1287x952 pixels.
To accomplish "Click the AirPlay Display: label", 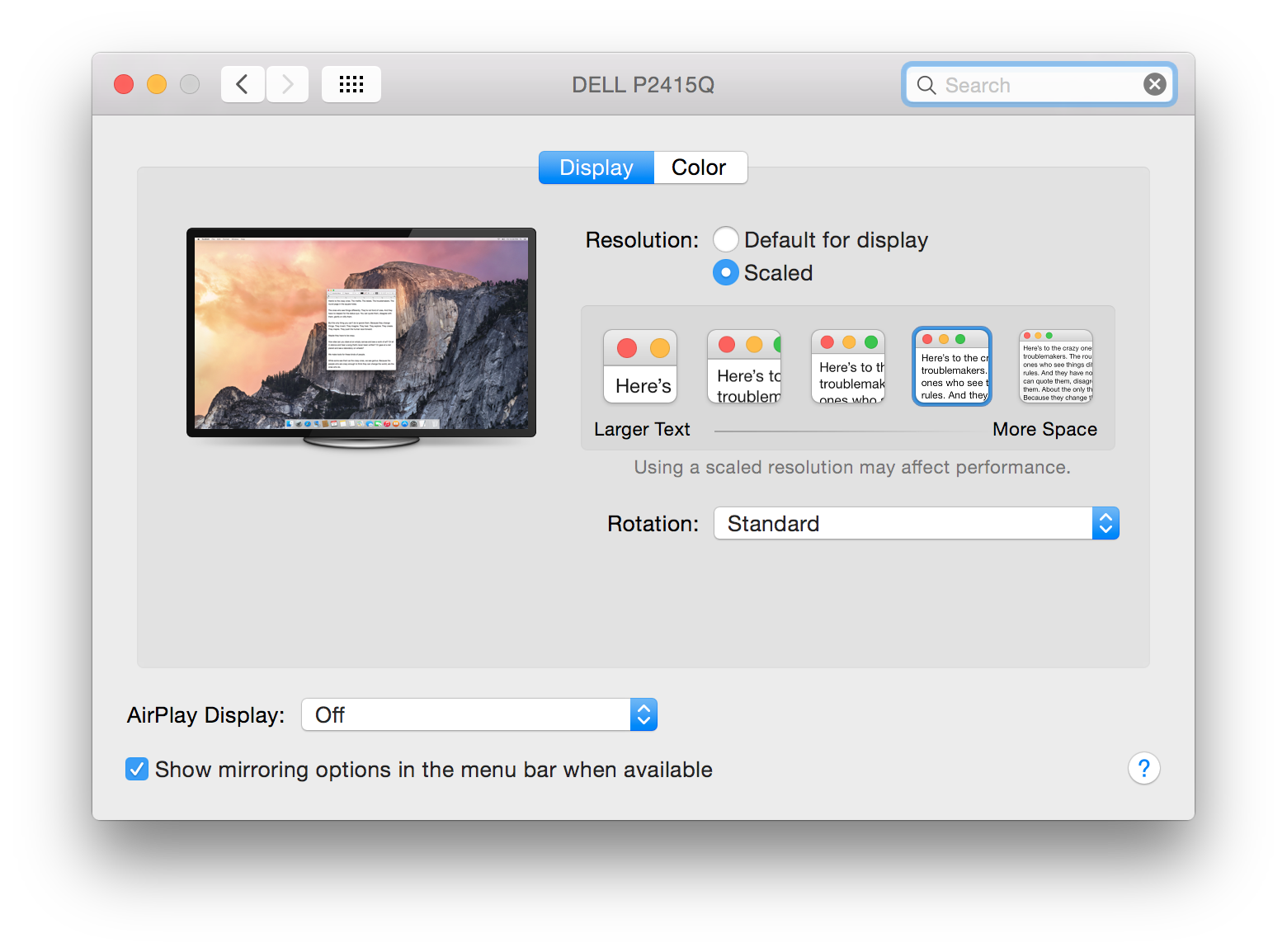I will pyautogui.click(x=205, y=715).
